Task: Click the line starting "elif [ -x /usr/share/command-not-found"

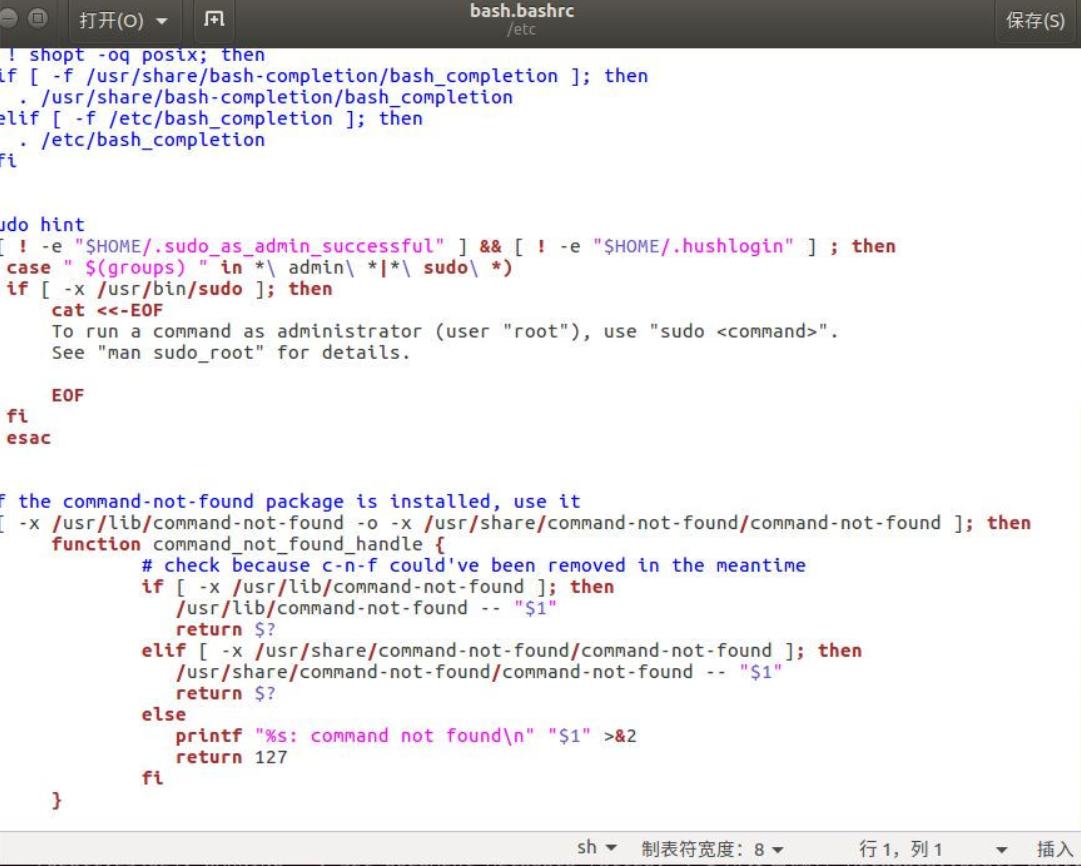Action: (501, 650)
